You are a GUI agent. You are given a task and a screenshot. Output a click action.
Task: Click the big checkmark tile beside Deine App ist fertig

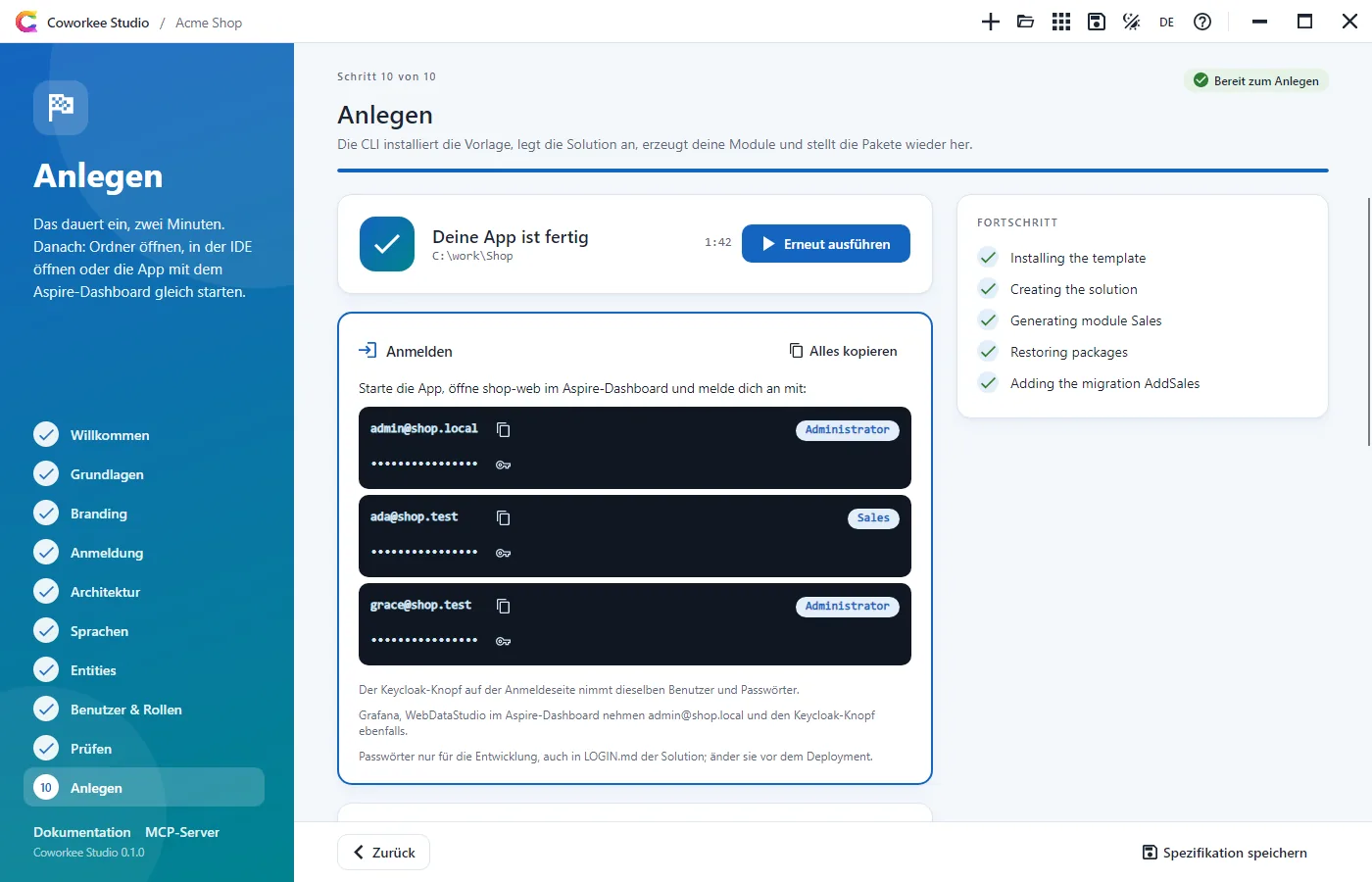(x=387, y=244)
